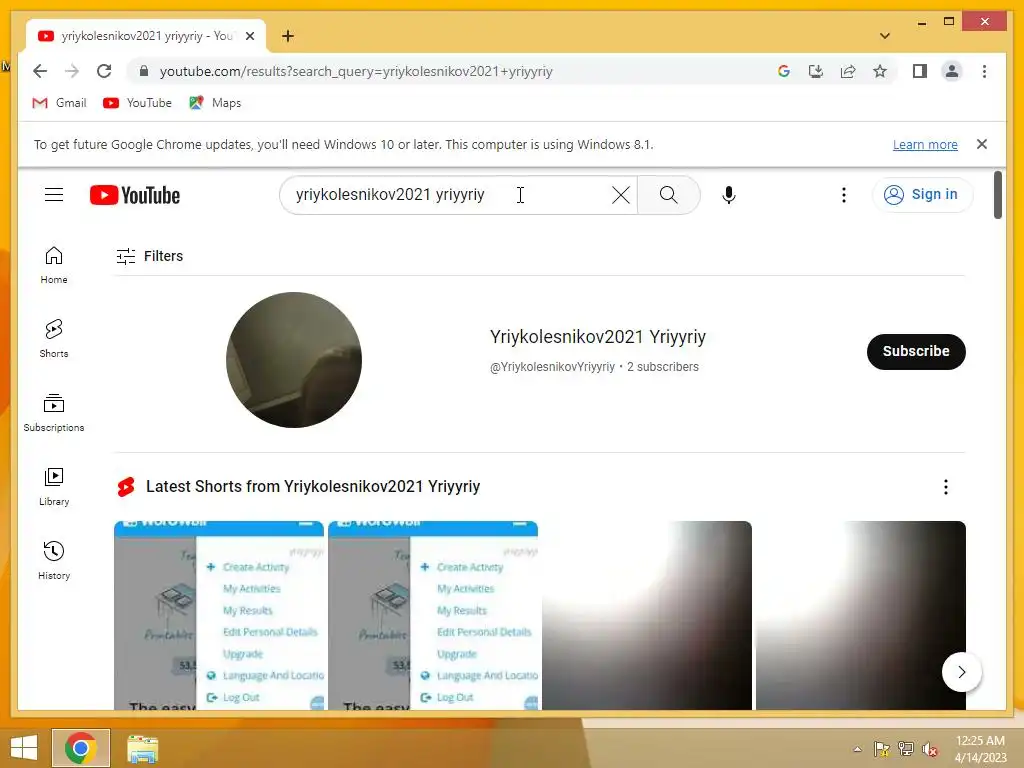Reload the page
The image size is (1024, 768).
coord(104,71)
